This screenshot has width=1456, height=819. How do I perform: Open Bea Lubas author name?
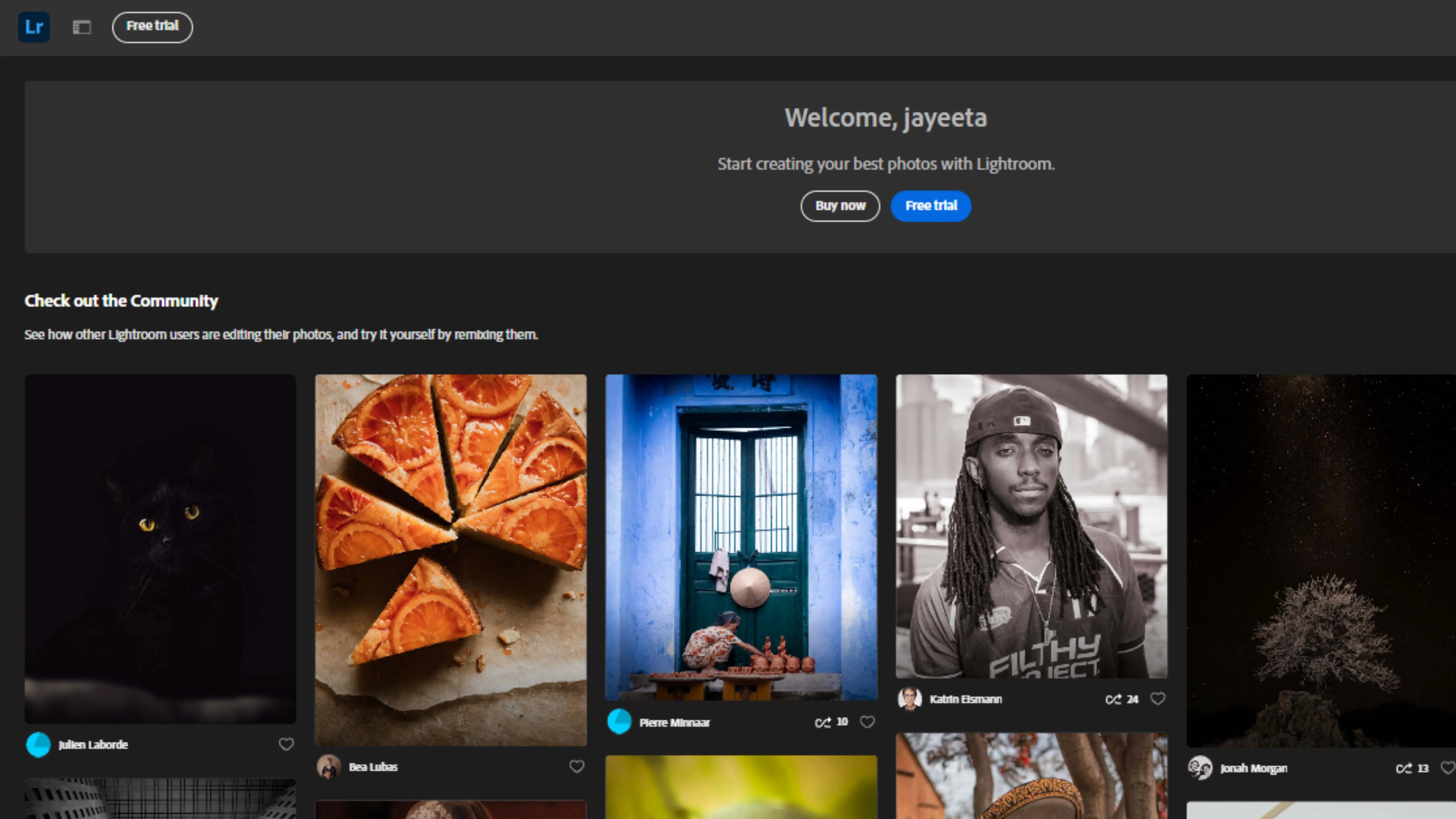(373, 767)
